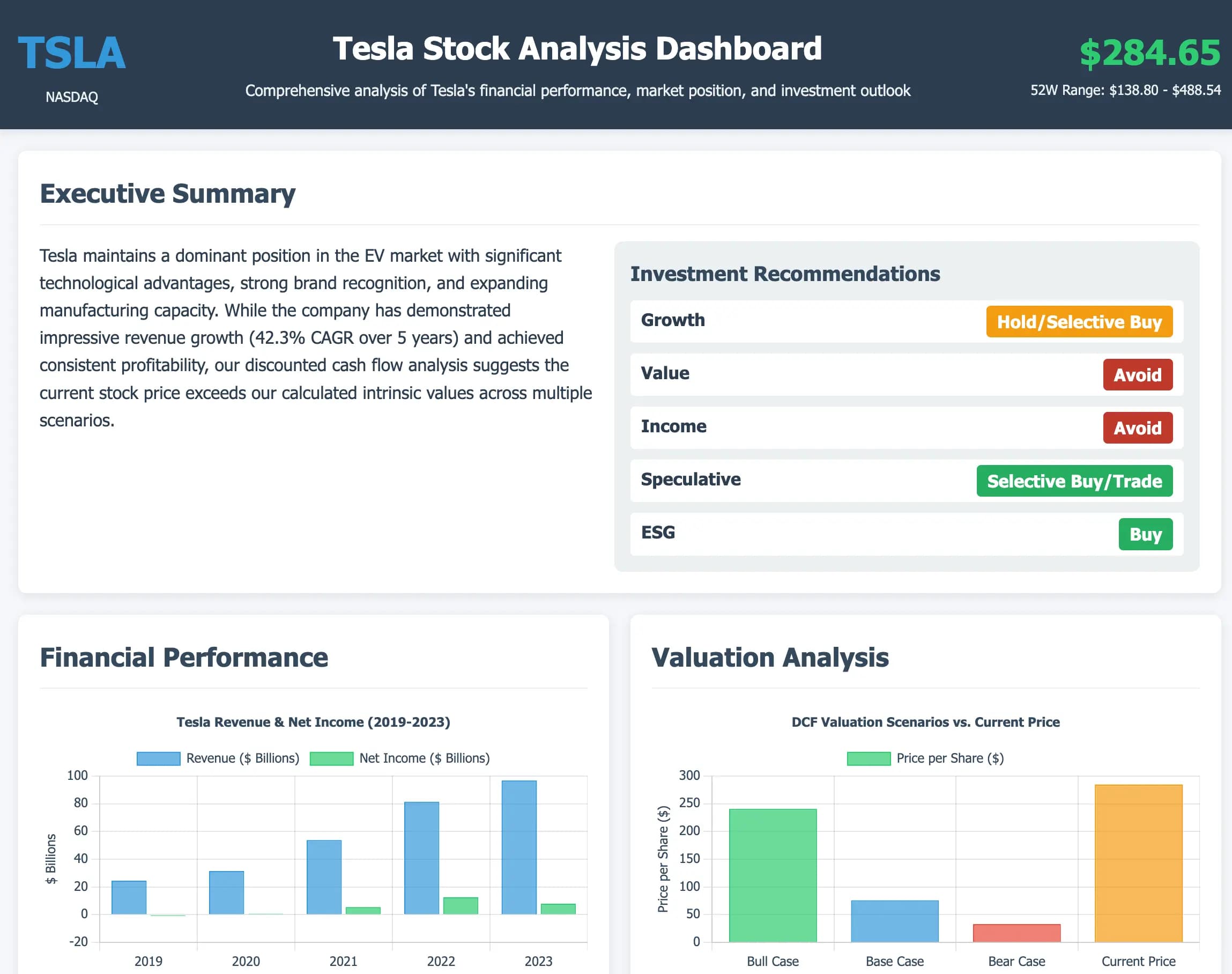Click the DCF Valuation Scenarios chart title
Viewport: 1232px width, 974px height.
(x=925, y=722)
